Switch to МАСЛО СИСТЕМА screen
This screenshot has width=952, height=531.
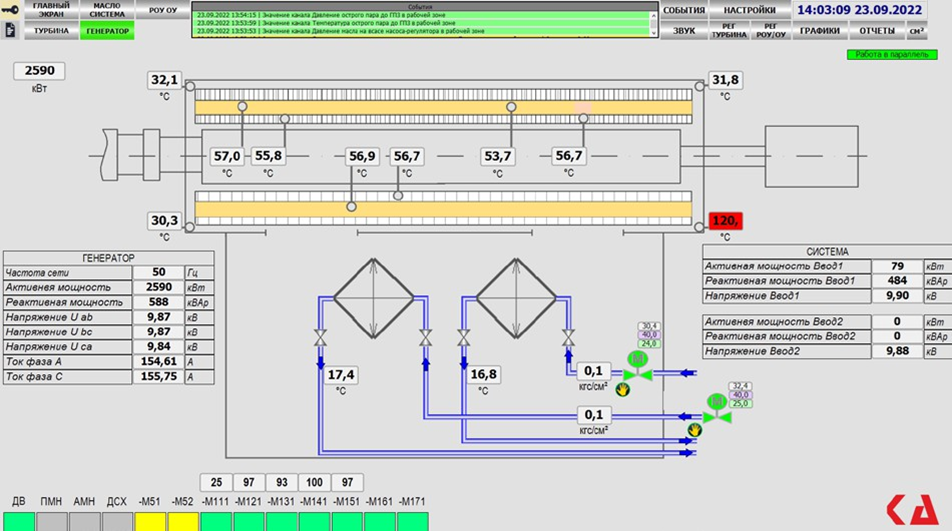107,10
